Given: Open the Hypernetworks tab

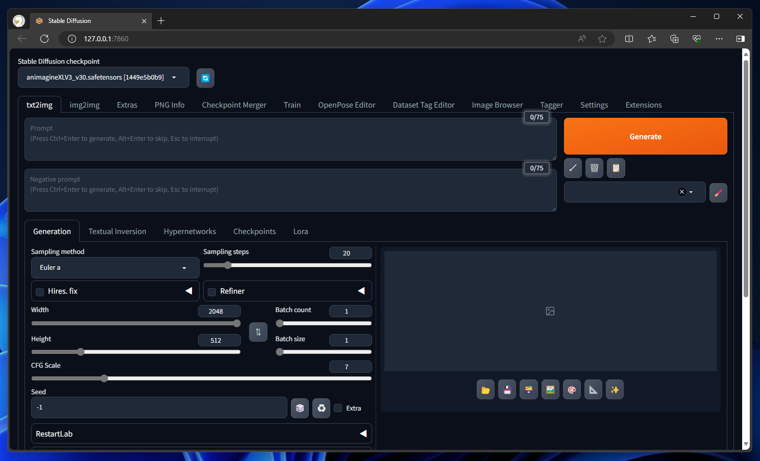Looking at the screenshot, I should point(190,231).
